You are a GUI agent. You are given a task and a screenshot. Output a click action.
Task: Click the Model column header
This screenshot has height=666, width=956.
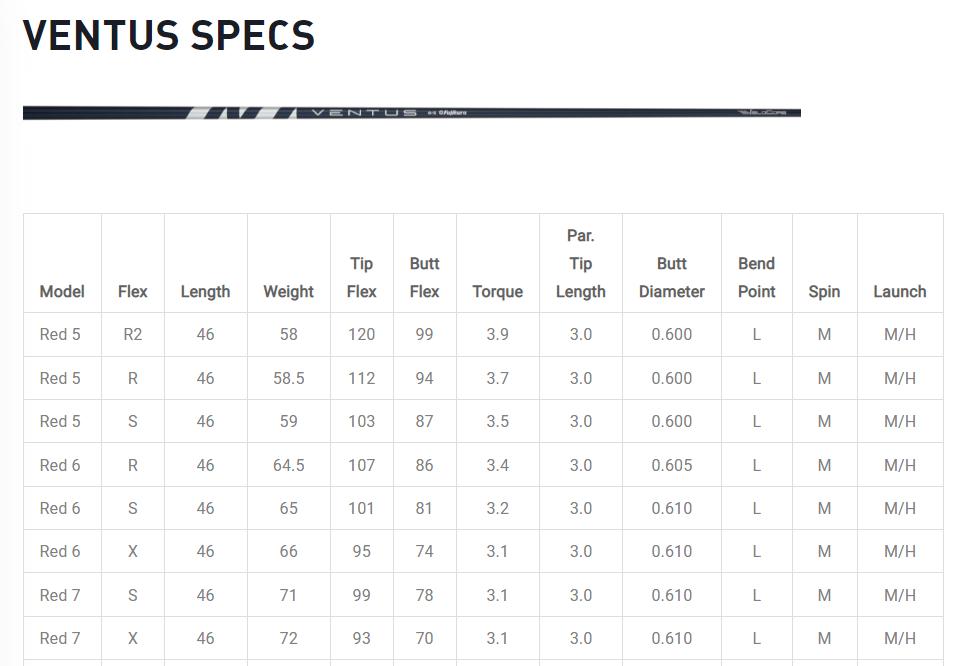click(62, 292)
